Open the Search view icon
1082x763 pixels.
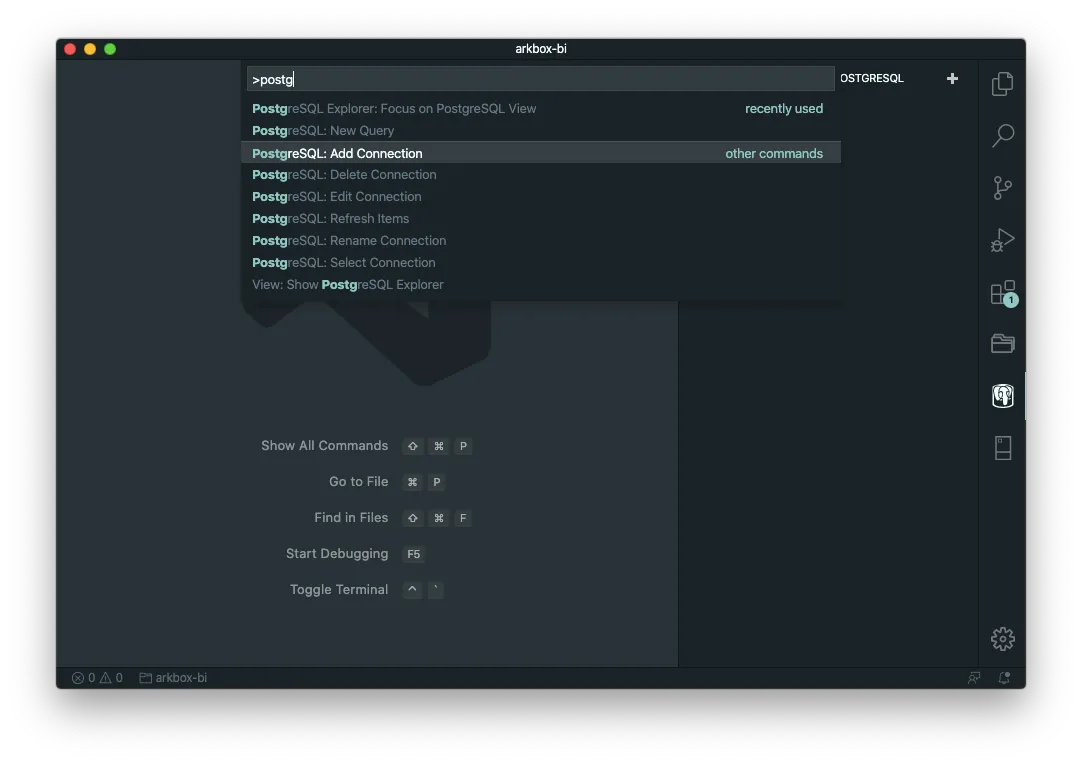coord(1002,135)
